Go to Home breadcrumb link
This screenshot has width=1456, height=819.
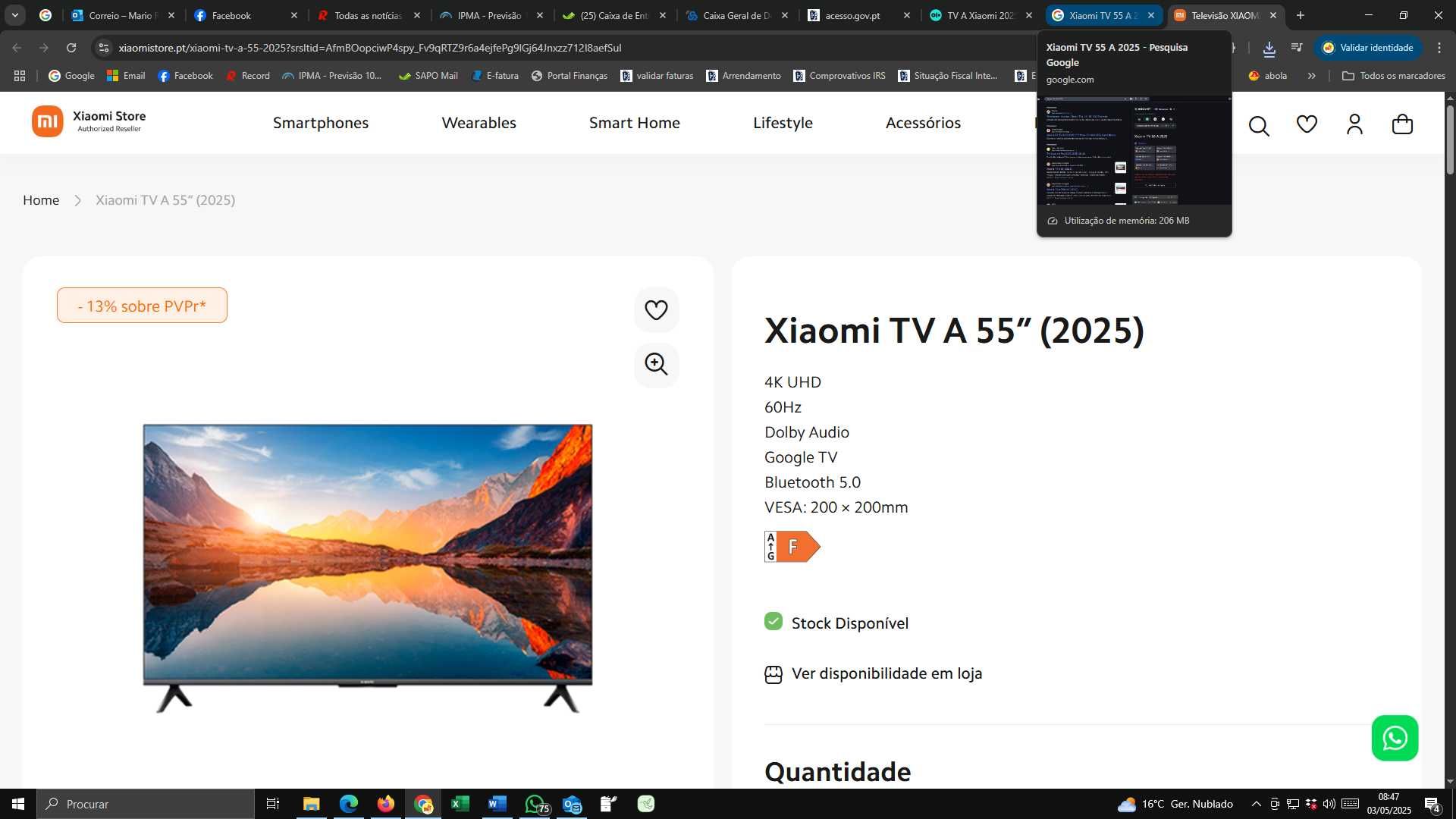point(41,200)
